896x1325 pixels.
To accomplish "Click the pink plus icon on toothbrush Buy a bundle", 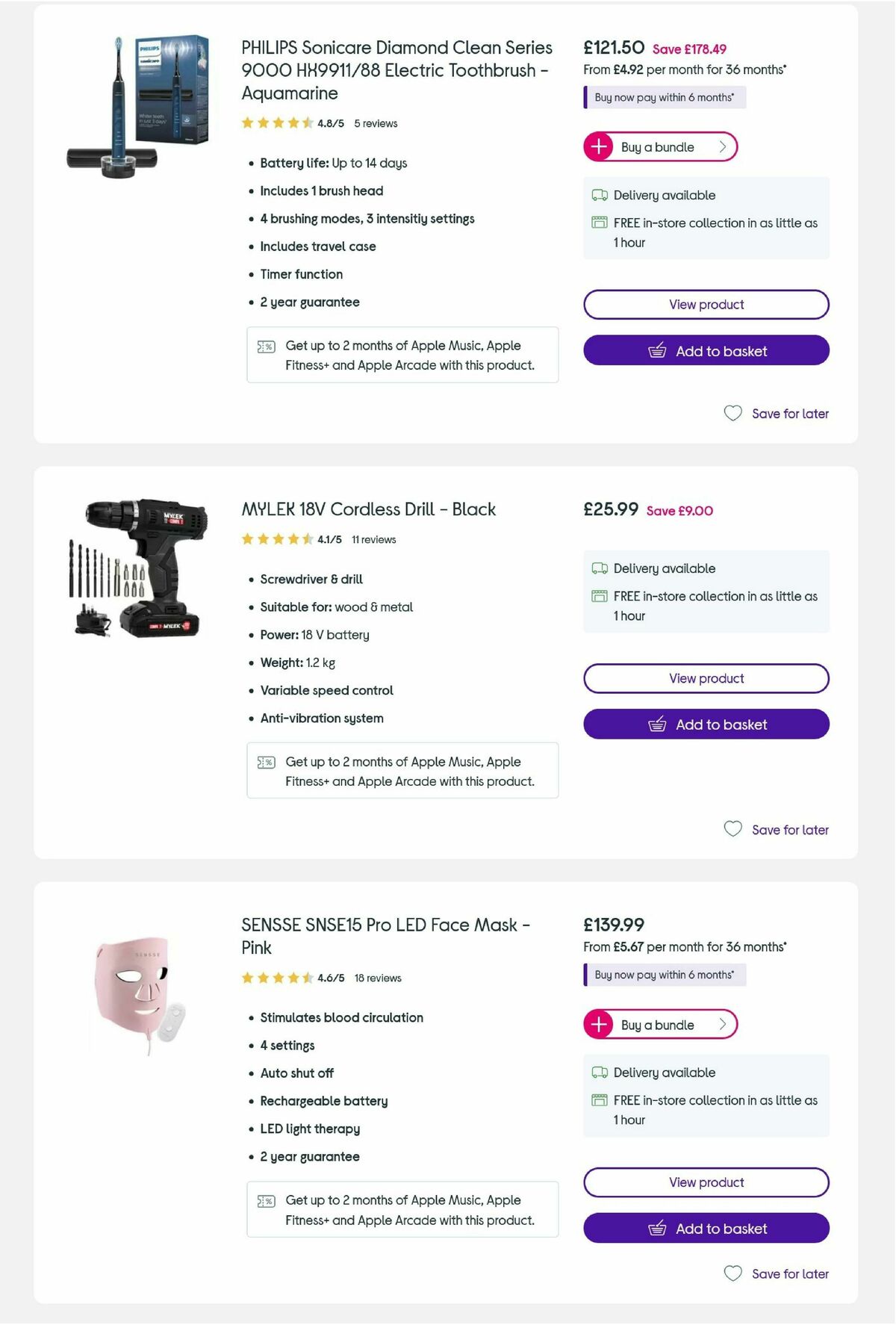I will [x=598, y=147].
